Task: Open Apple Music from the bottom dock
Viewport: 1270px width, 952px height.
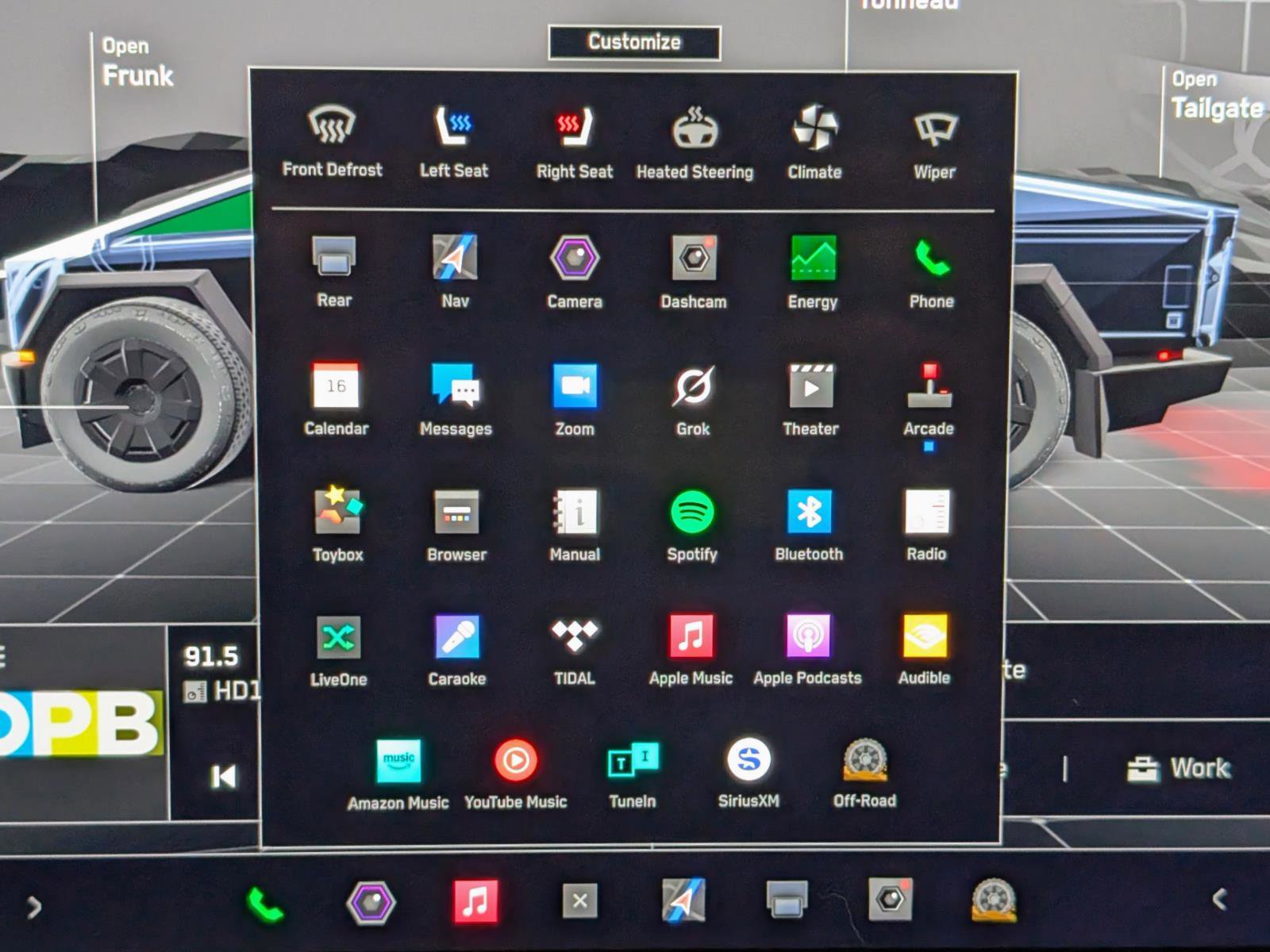Action: pos(475,902)
